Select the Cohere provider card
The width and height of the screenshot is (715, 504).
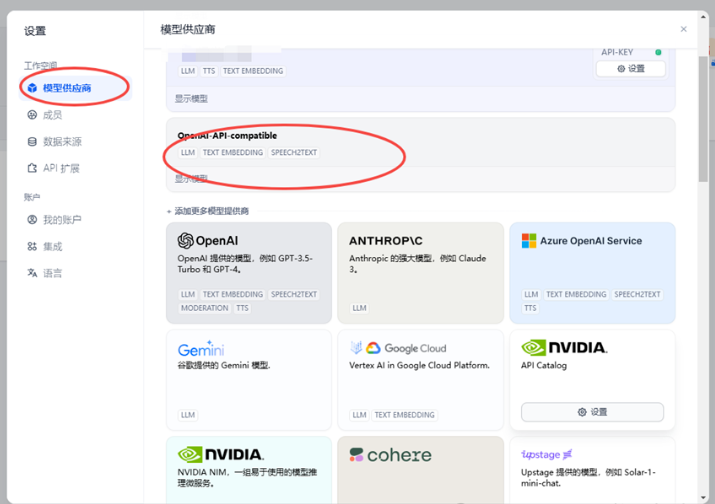(420, 470)
